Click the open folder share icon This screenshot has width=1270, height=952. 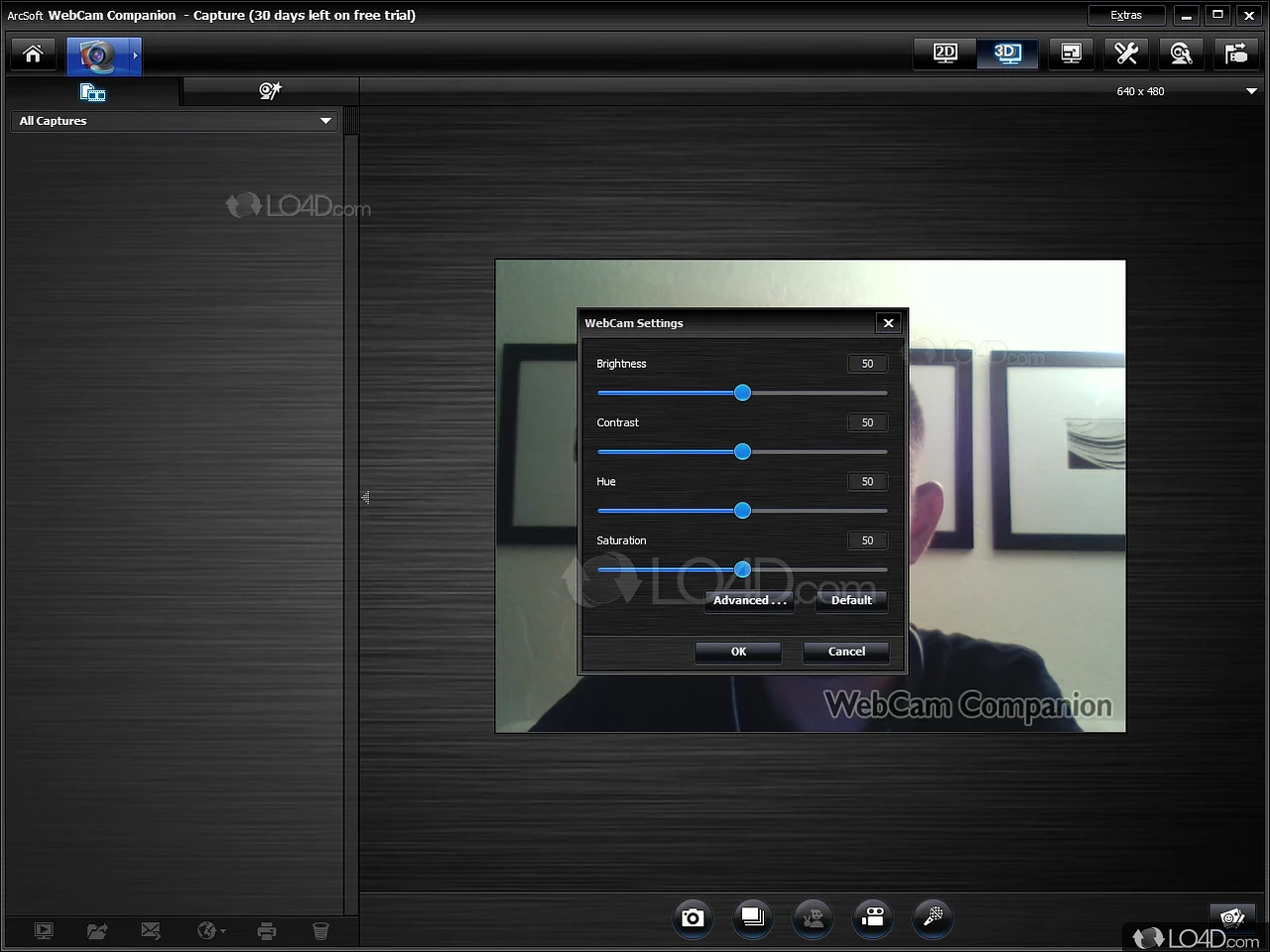pyautogui.click(x=97, y=930)
